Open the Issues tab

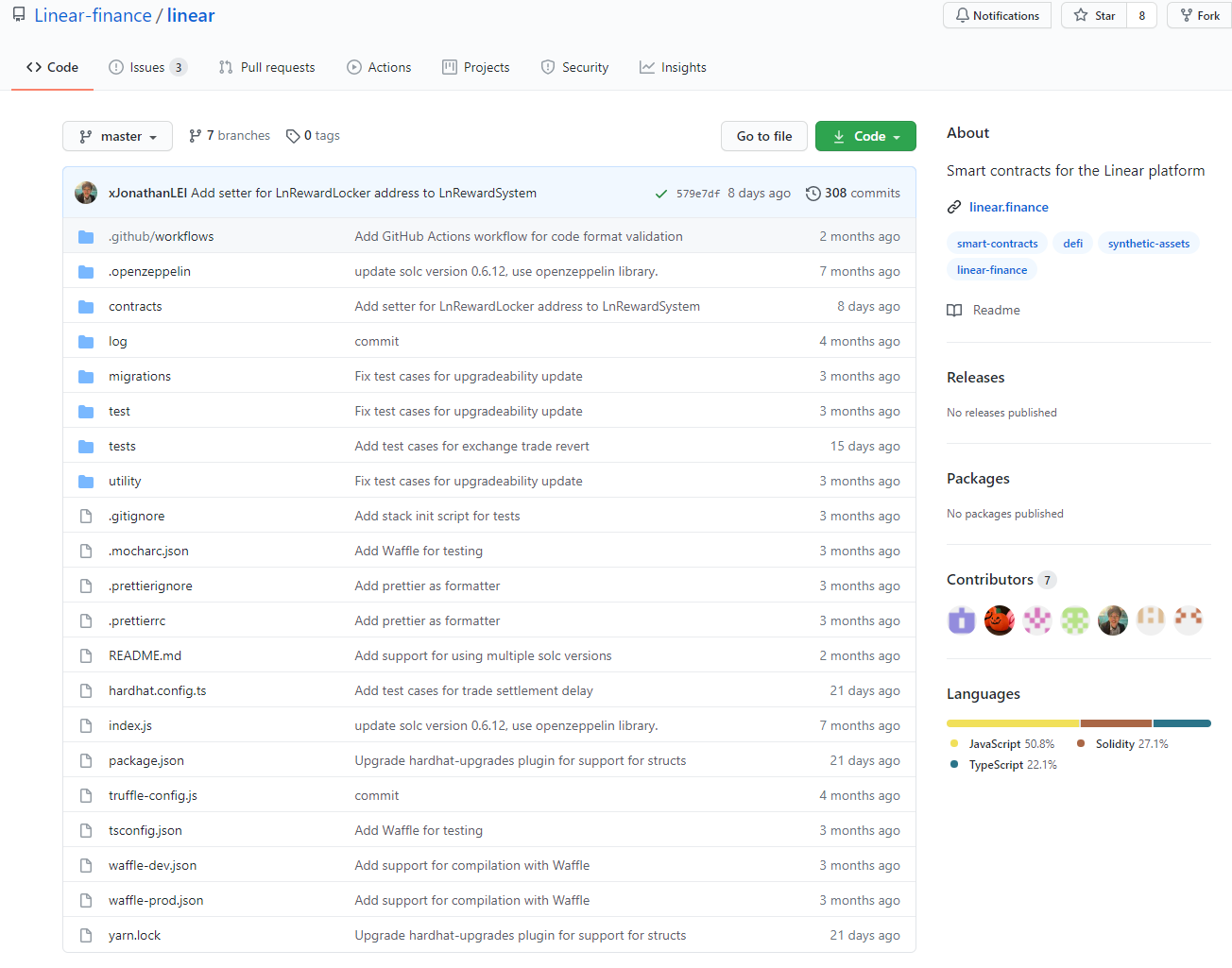click(147, 67)
